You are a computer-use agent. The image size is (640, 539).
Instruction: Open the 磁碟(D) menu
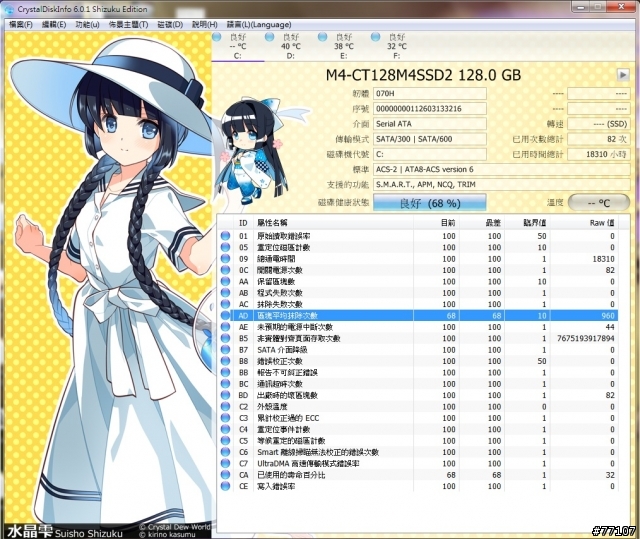170,24
